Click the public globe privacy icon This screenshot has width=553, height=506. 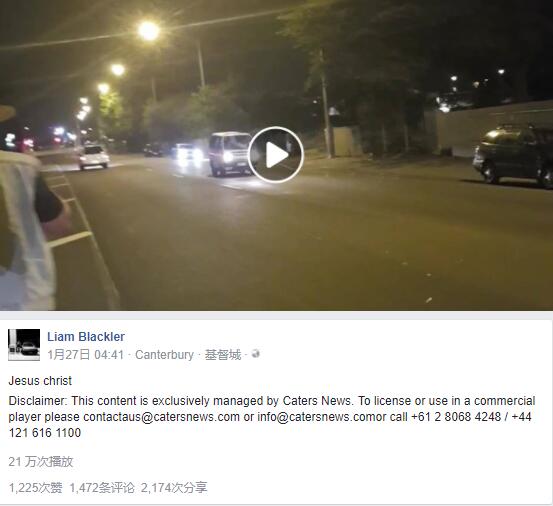pos(256,354)
